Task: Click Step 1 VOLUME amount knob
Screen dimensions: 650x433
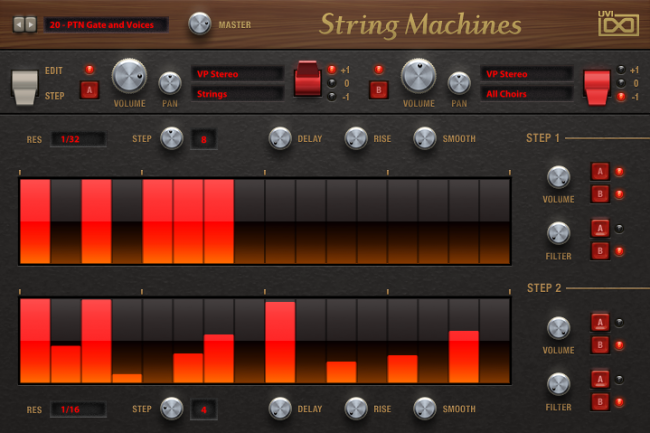Action: [558, 177]
